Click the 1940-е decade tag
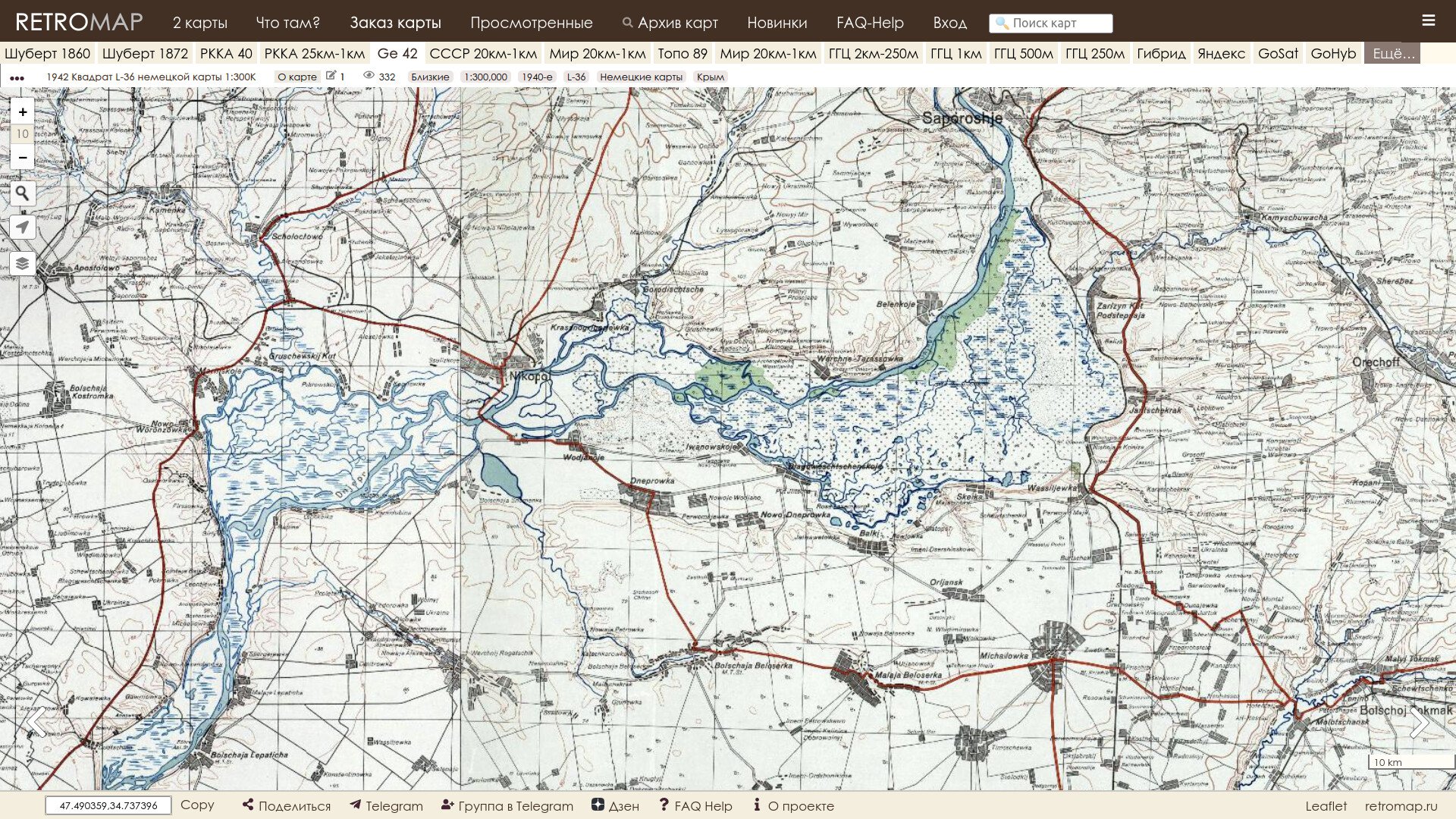Screen dimensions: 1456x819 coord(537,77)
